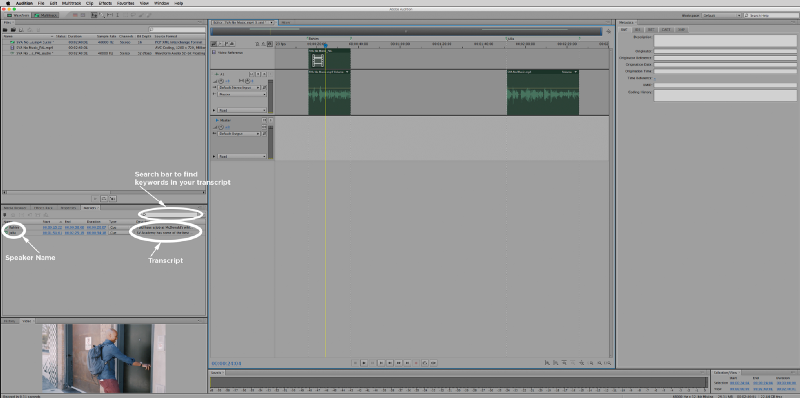Click the Pause button in the transport bar
The image size is (800, 398).
click(372, 363)
